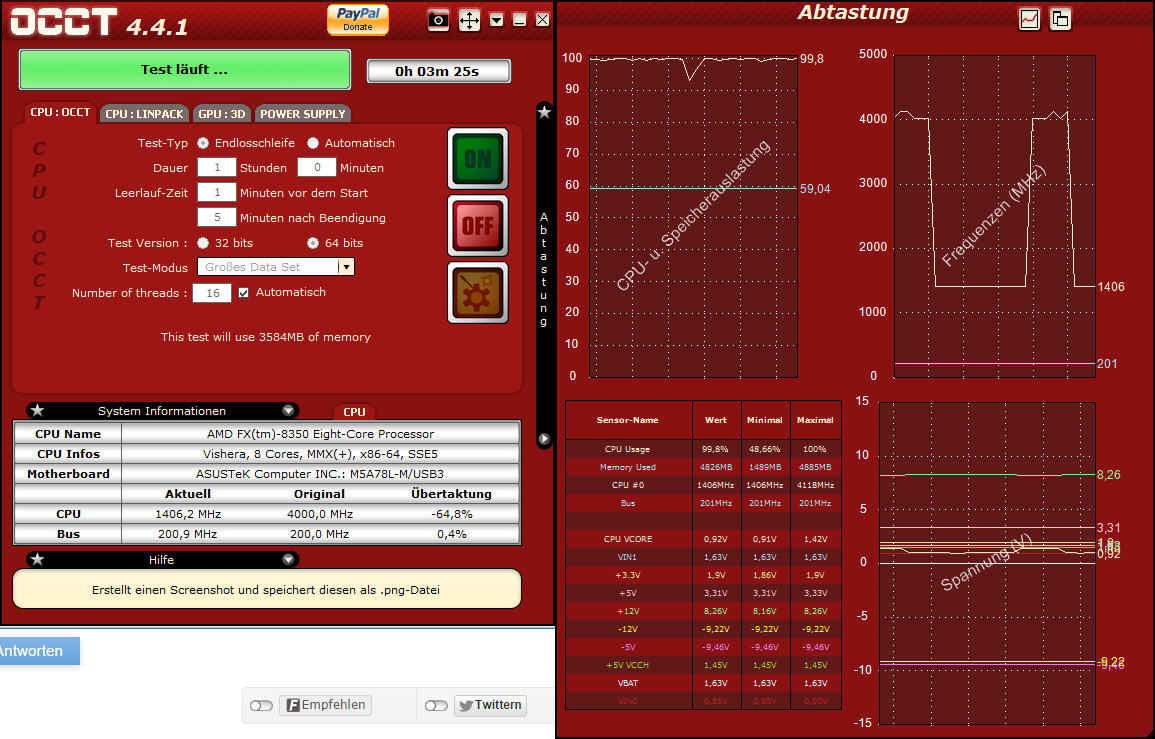Select the Automatisch test type radio
Screen dimensions: 1155x739
pos(313,143)
